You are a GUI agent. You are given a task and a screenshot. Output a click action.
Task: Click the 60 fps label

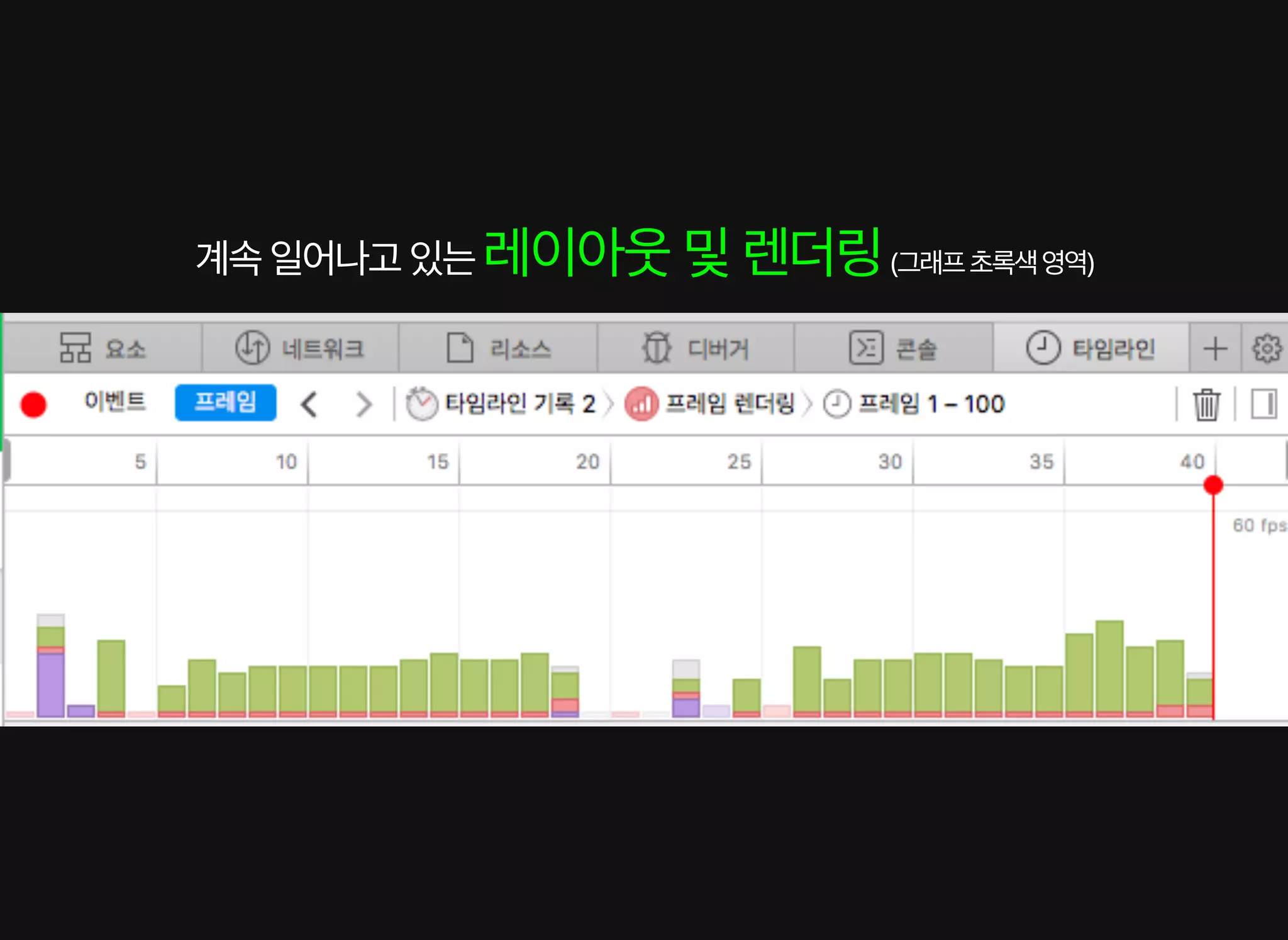[x=1259, y=525]
